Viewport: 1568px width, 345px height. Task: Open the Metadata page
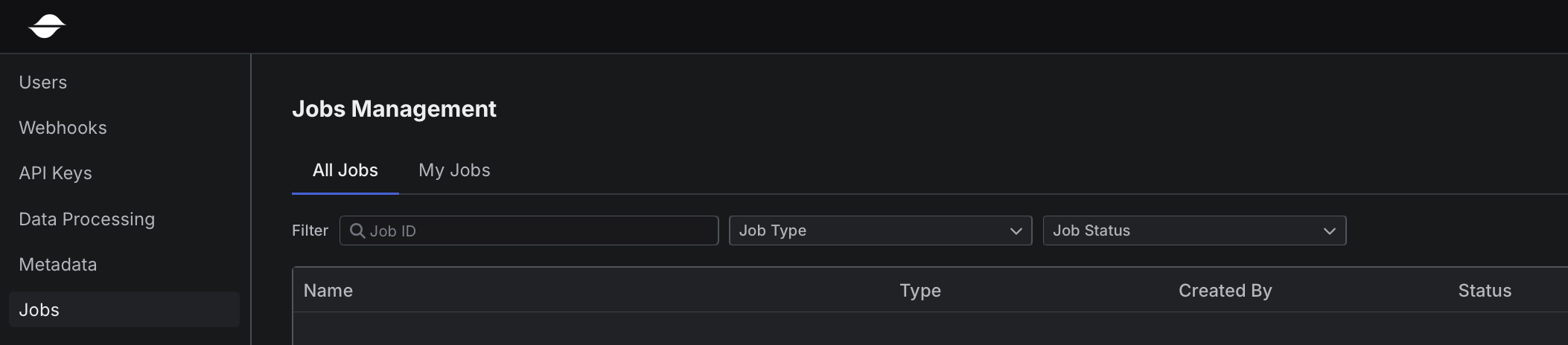click(58, 265)
